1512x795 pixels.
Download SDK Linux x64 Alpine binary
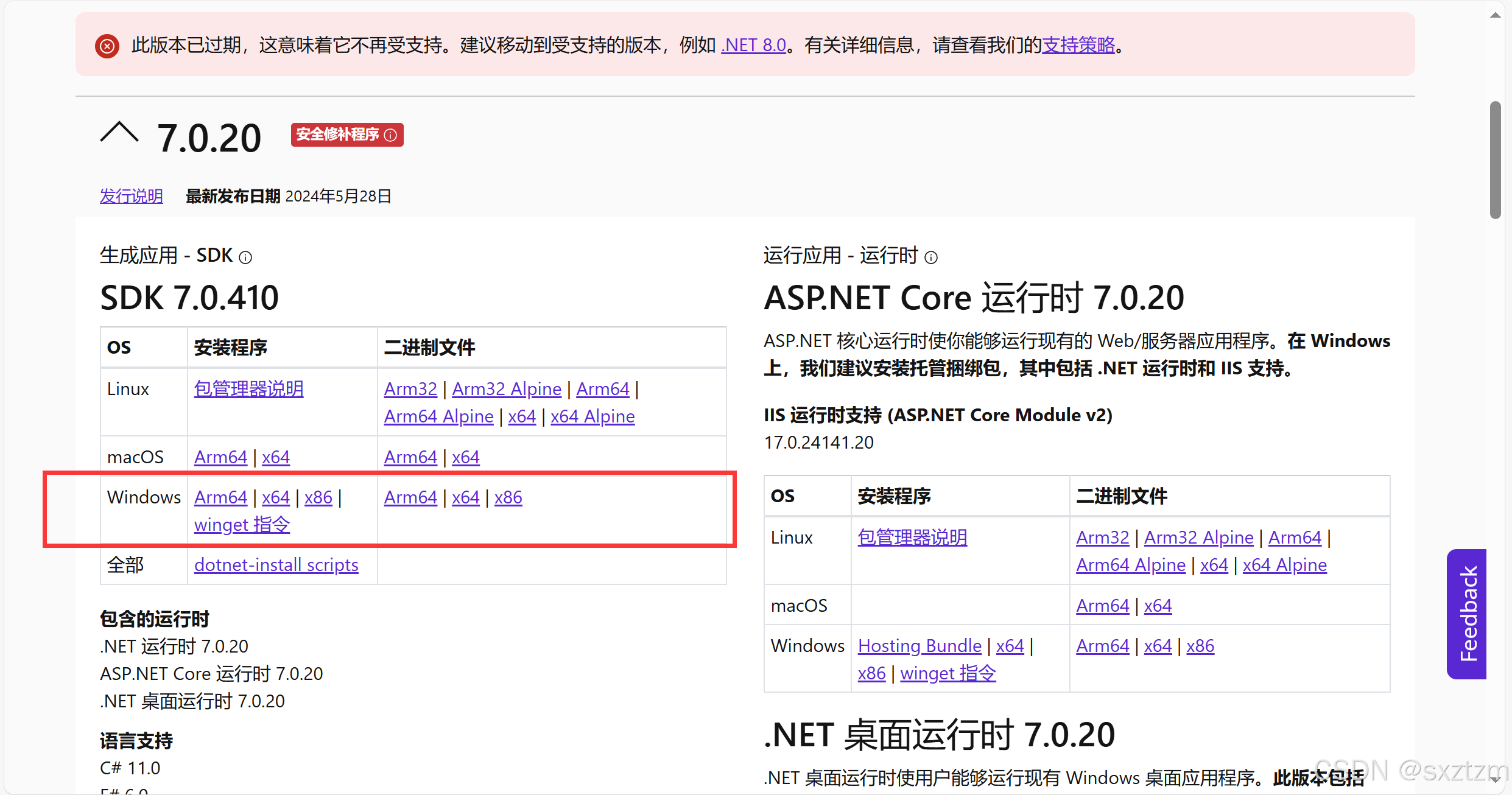(x=592, y=416)
